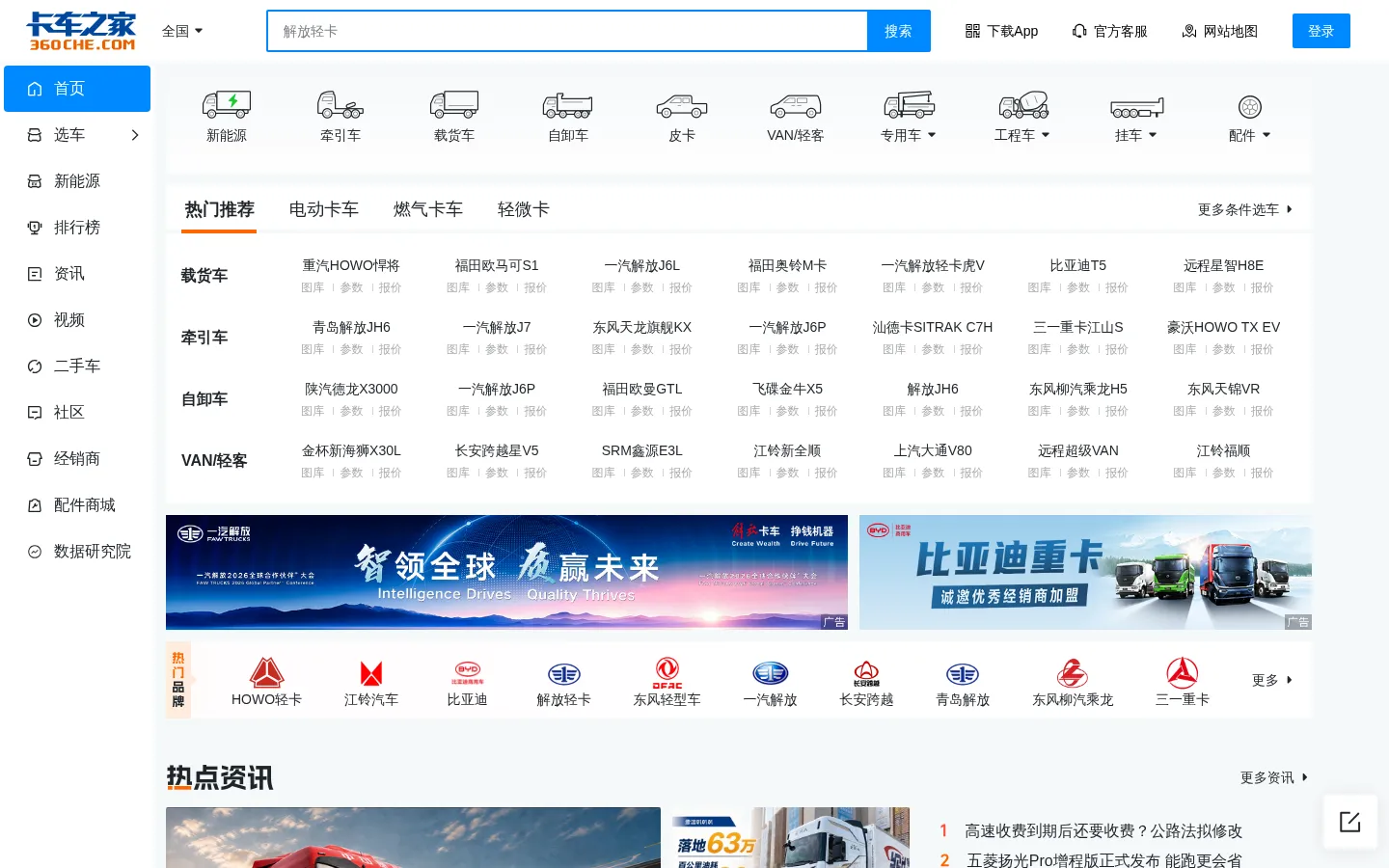Expand 挂车 dropdown arrow
The height and width of the screenshot is (868, 1389).
point(1153,135)
